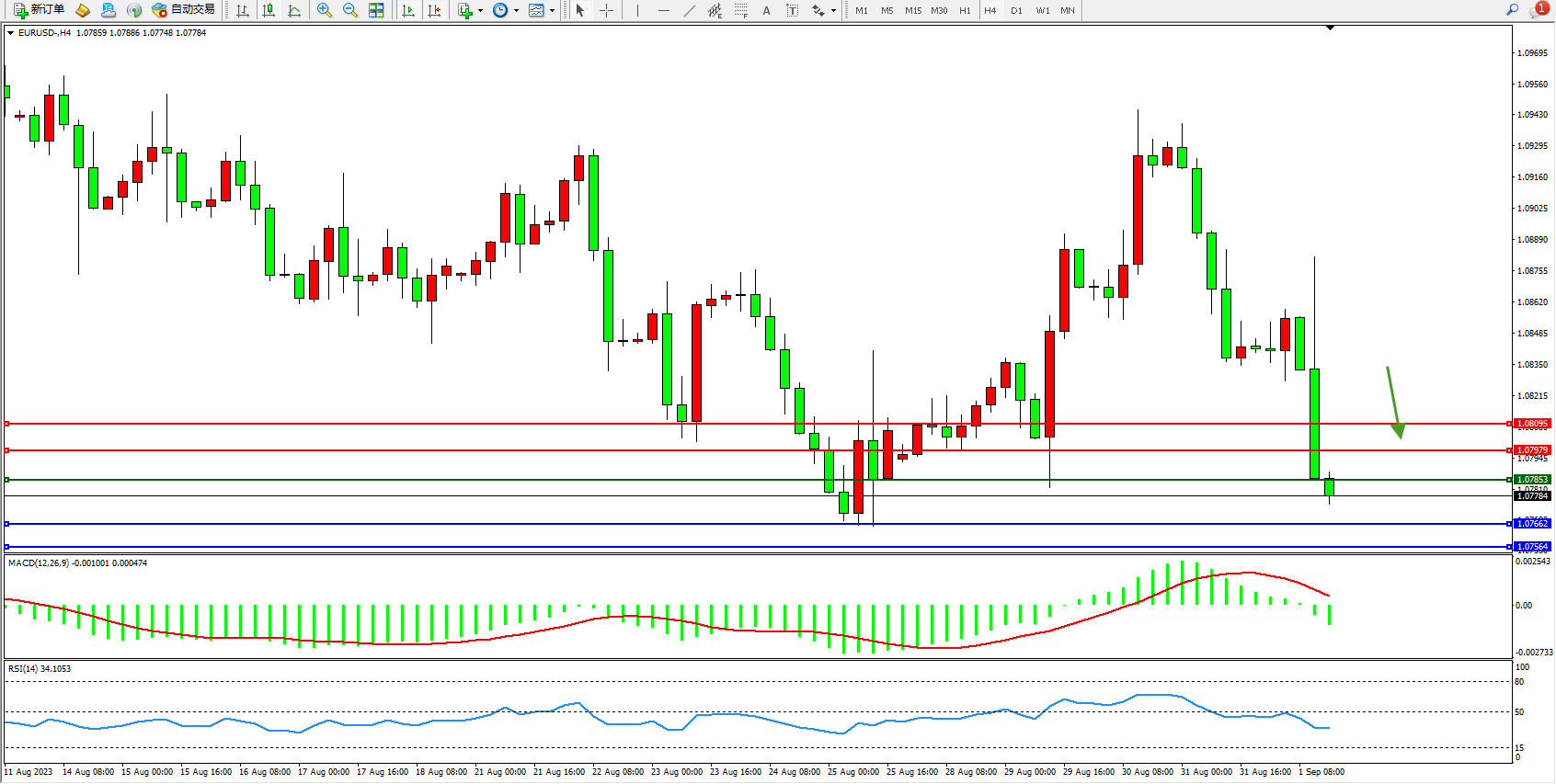Open the chart templates dropdown

552,11
